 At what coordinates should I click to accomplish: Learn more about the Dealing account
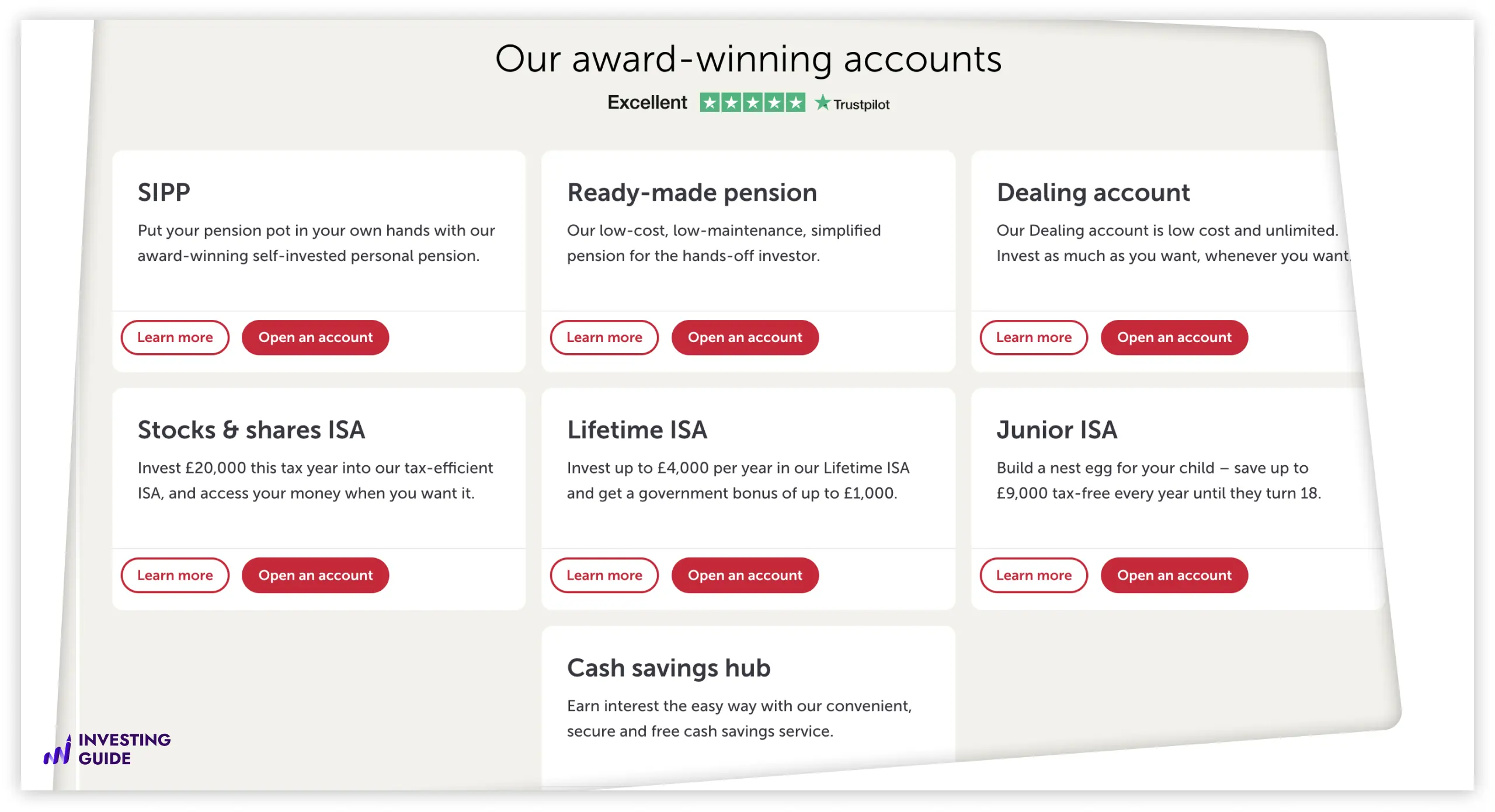[x=1033, y=337]
